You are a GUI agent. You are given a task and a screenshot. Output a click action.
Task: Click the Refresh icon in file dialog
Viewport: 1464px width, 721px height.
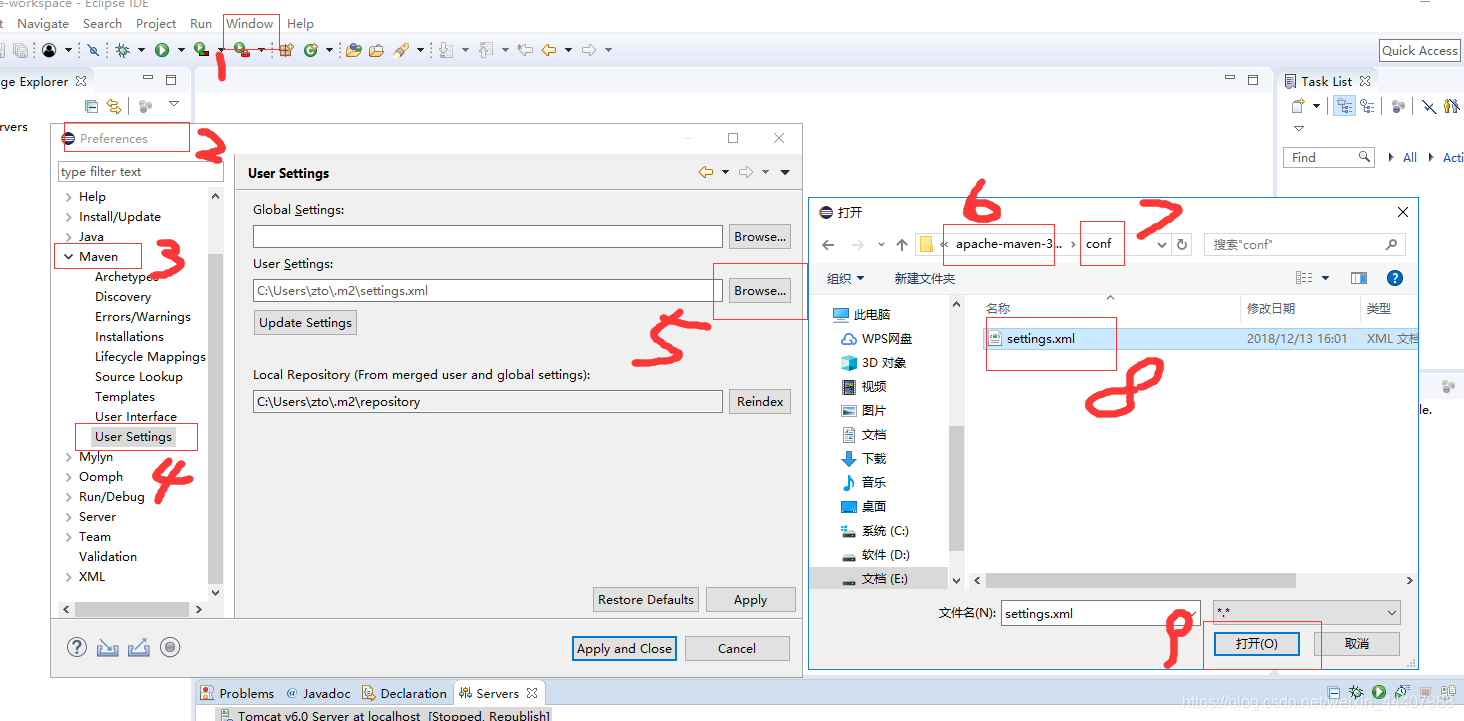pyautogui.click(x=1182, y=244)
